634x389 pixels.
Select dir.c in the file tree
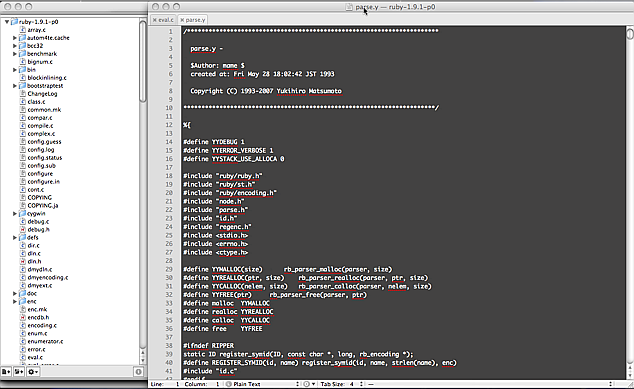click(34, 245)
